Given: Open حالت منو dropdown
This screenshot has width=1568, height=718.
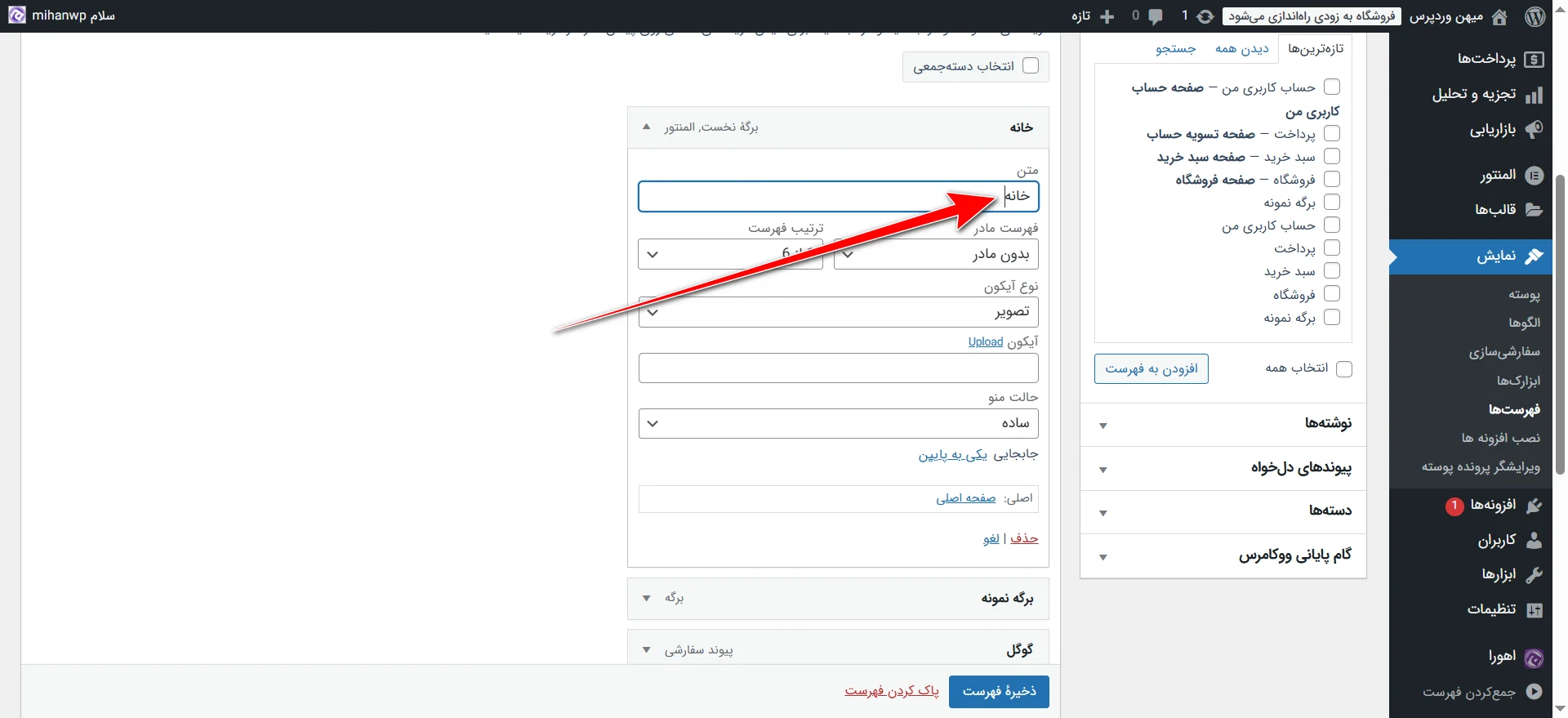Looking at the screenshot, I should point(838,423).
